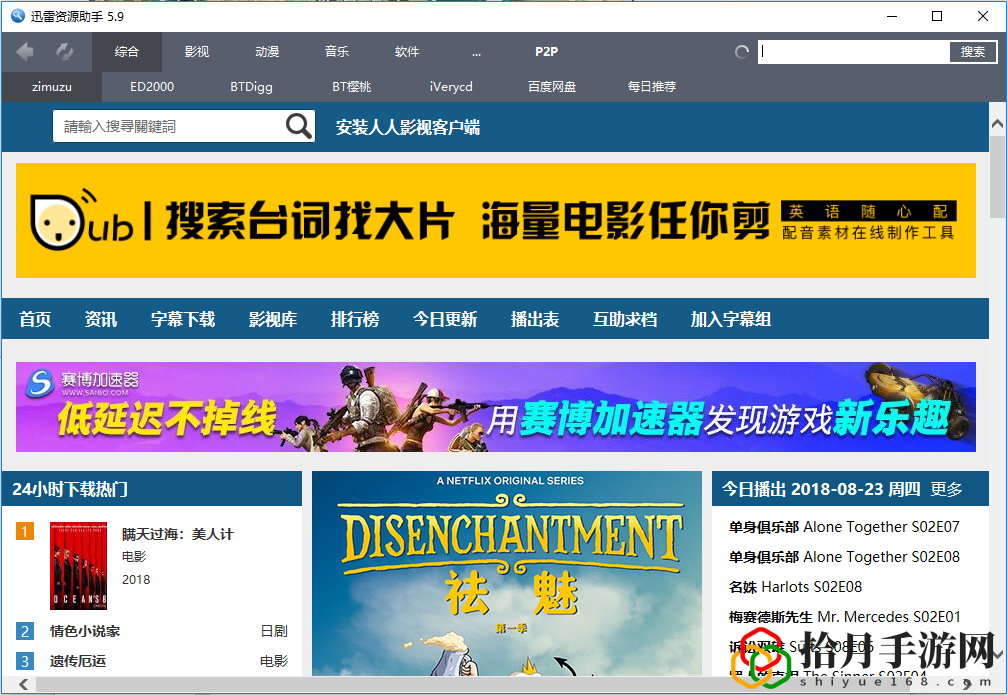Open the Disenchantment 祛魅 poster
1007x695 pixels.
tap(507, 574)
